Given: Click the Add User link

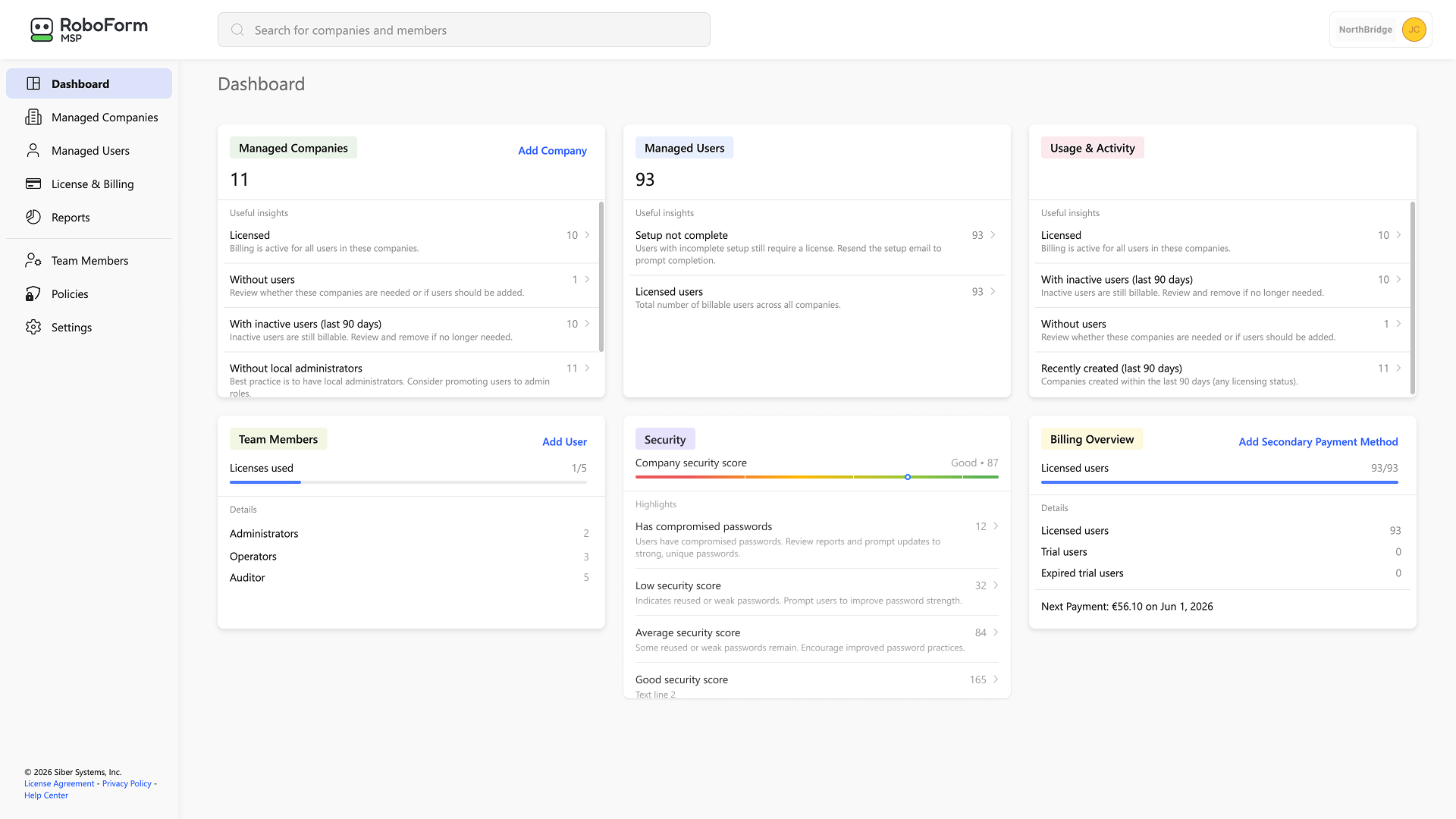Looking at the screenshot, I should pos(564,441).
